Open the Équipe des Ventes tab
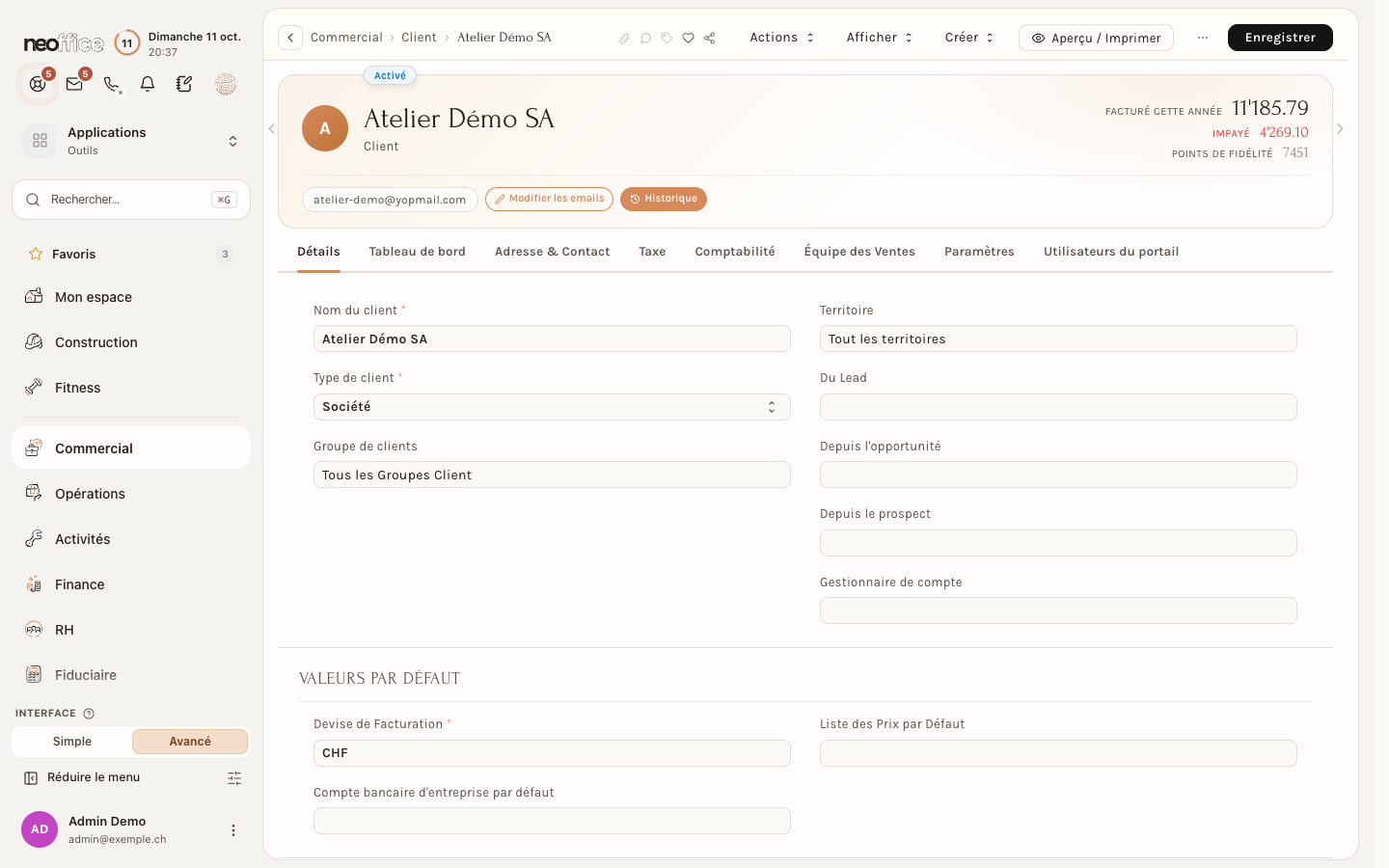The image size is (1389, 868). 859,252
